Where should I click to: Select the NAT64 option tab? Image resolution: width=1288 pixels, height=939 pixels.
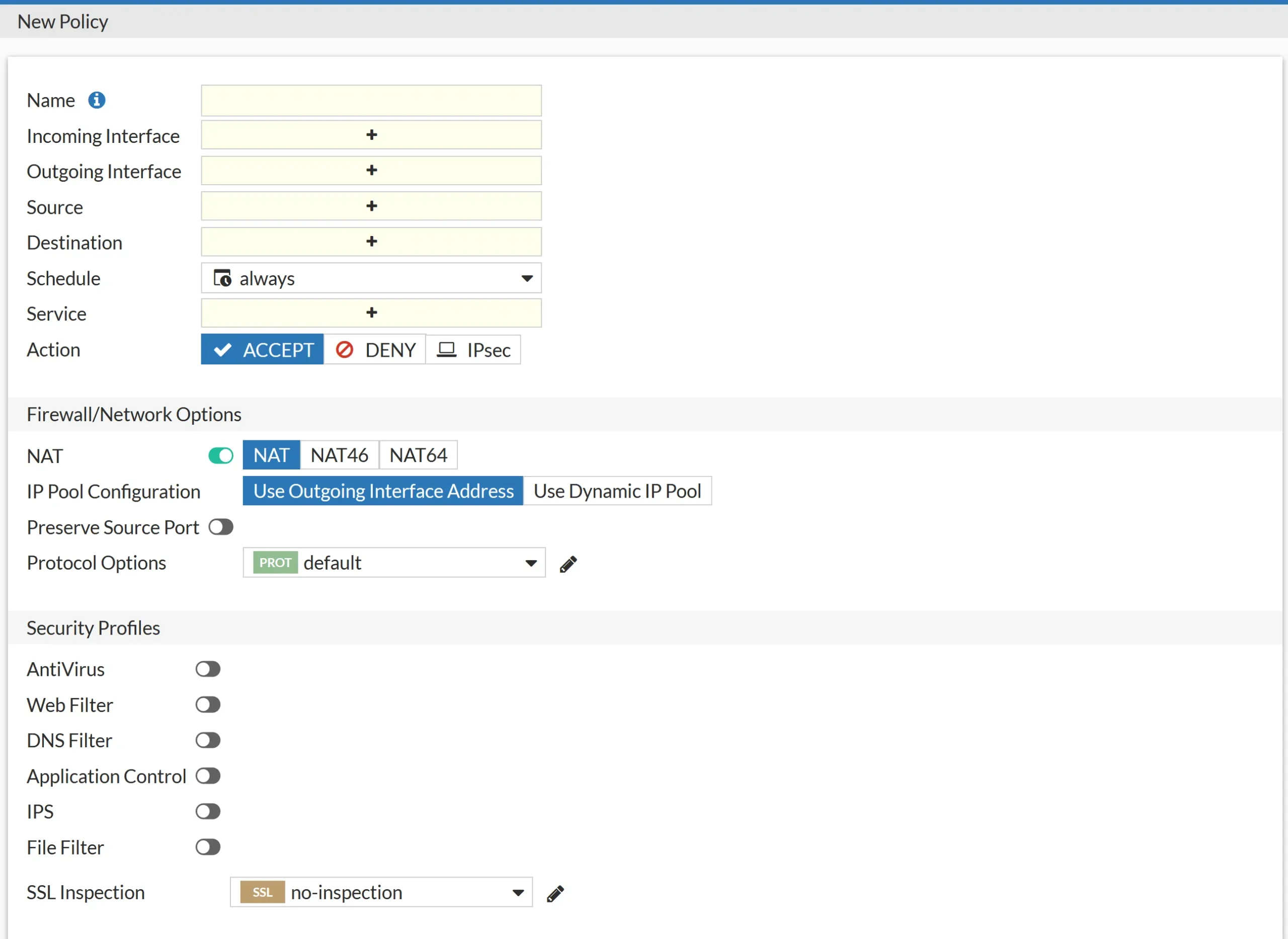point(418,455)
